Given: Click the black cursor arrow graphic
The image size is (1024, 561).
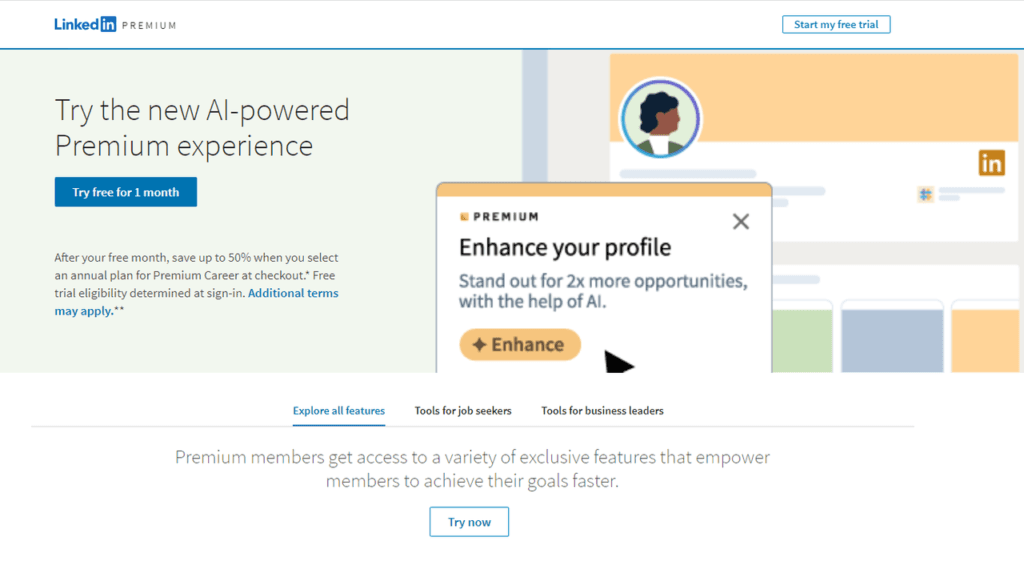Looking at the screenshot, I should 618,362.
